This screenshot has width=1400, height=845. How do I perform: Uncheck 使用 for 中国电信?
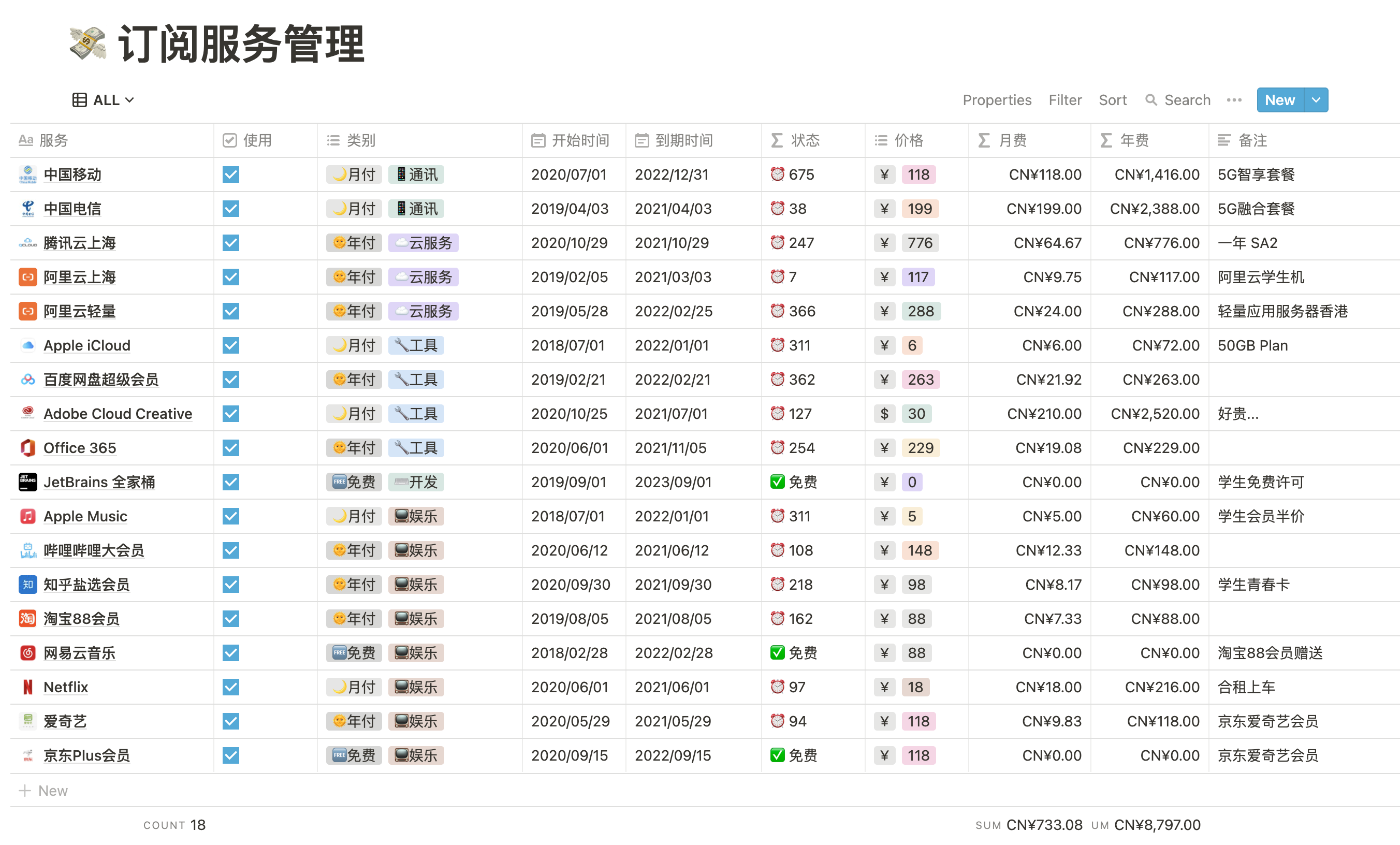pos(231,209)
